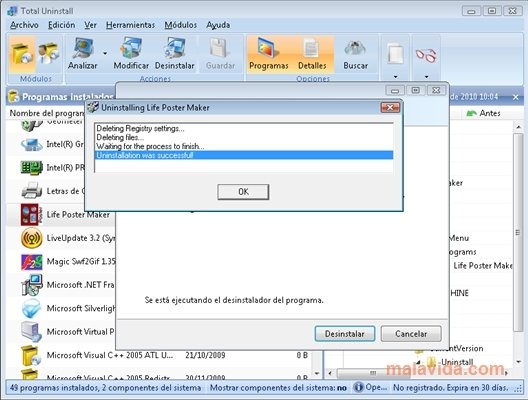Image resolution: width=528 pixels, height=400 pixels.
Task: Select Life Poster Maker program icon
Action: click(31, 214)
